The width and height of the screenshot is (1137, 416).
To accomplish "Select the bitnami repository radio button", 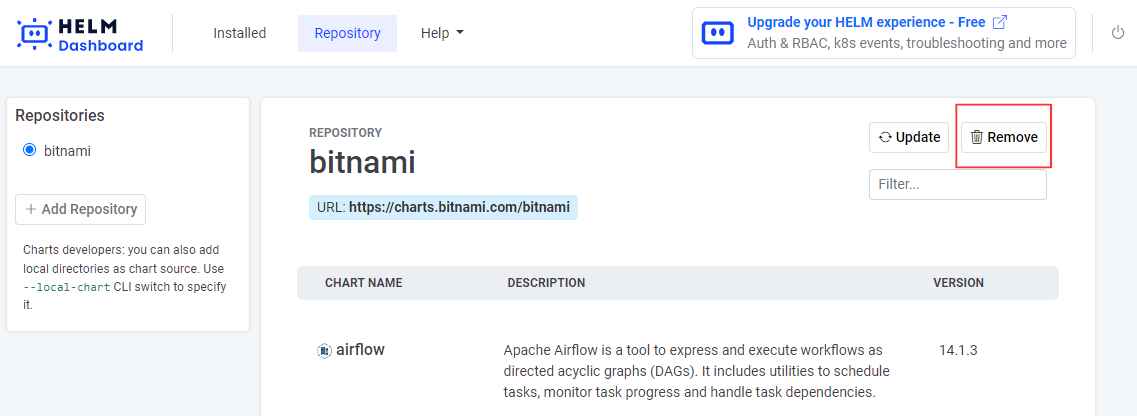I will [x=29, y=151].
